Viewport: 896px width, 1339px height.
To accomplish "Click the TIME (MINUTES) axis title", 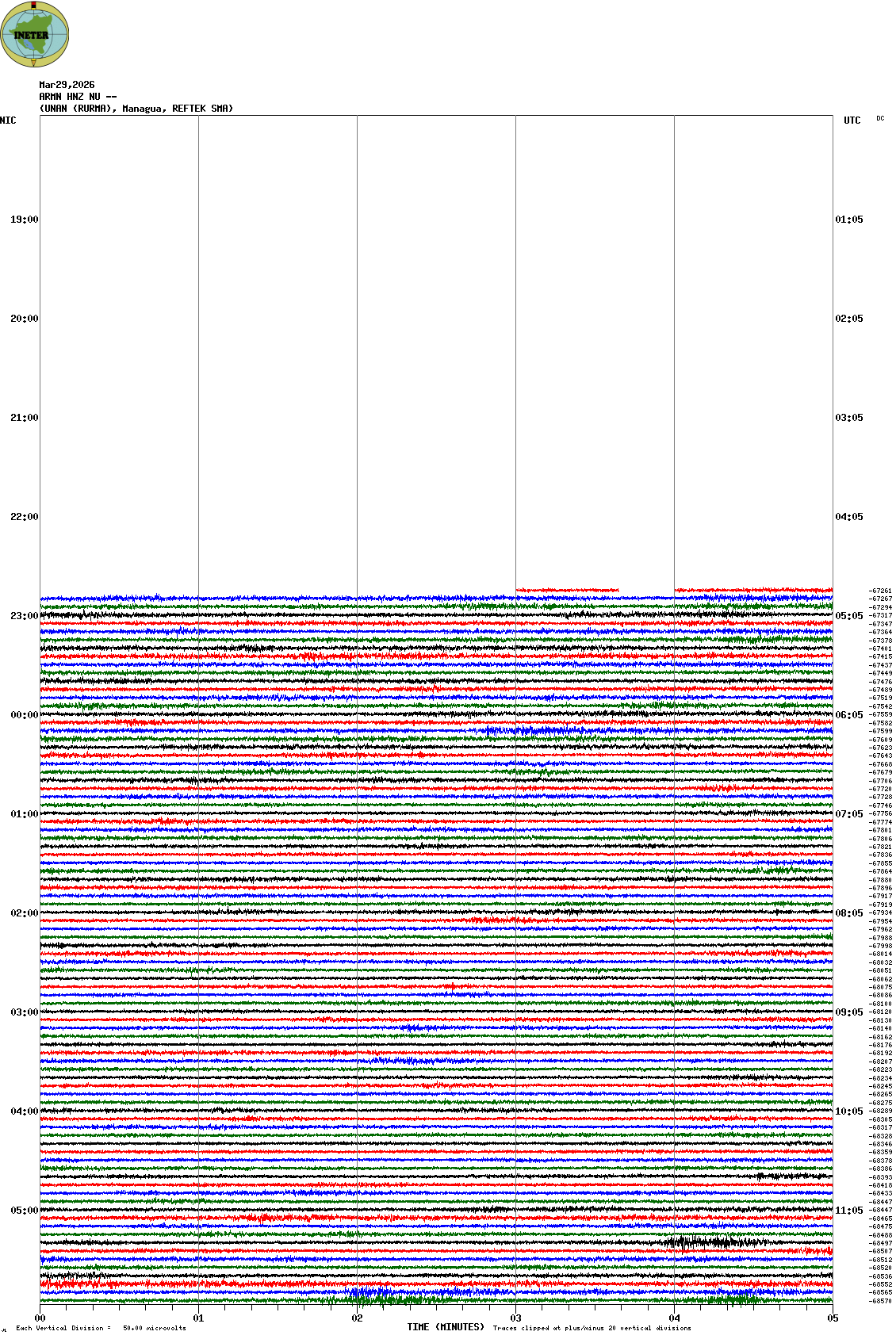I will (446, 1327).
